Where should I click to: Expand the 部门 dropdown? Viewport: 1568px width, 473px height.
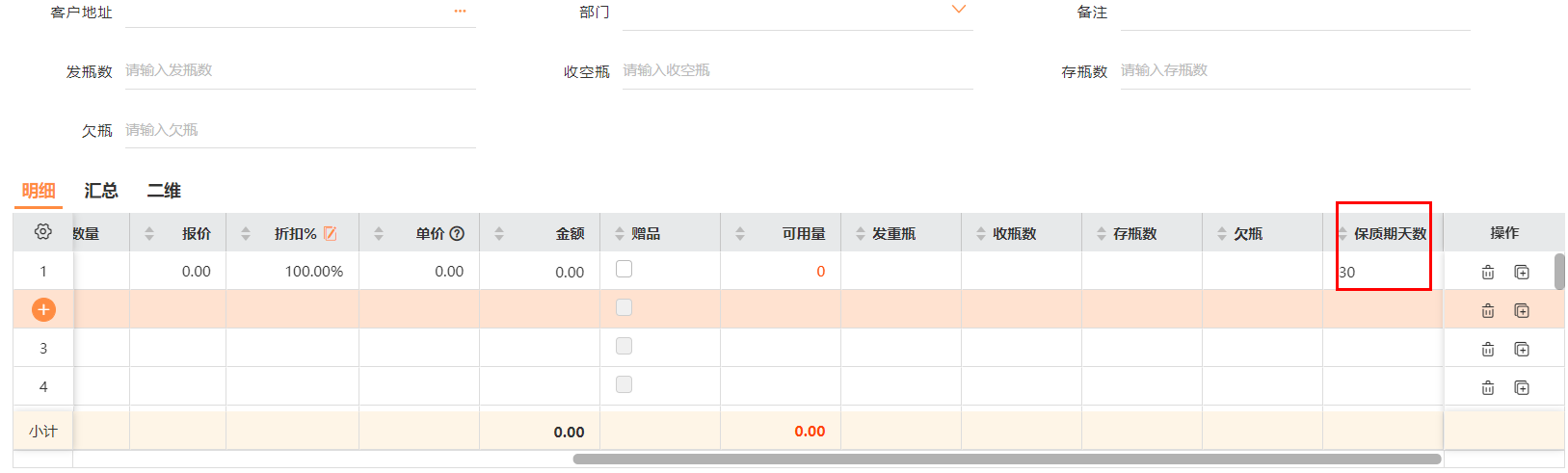click(958, 10)
